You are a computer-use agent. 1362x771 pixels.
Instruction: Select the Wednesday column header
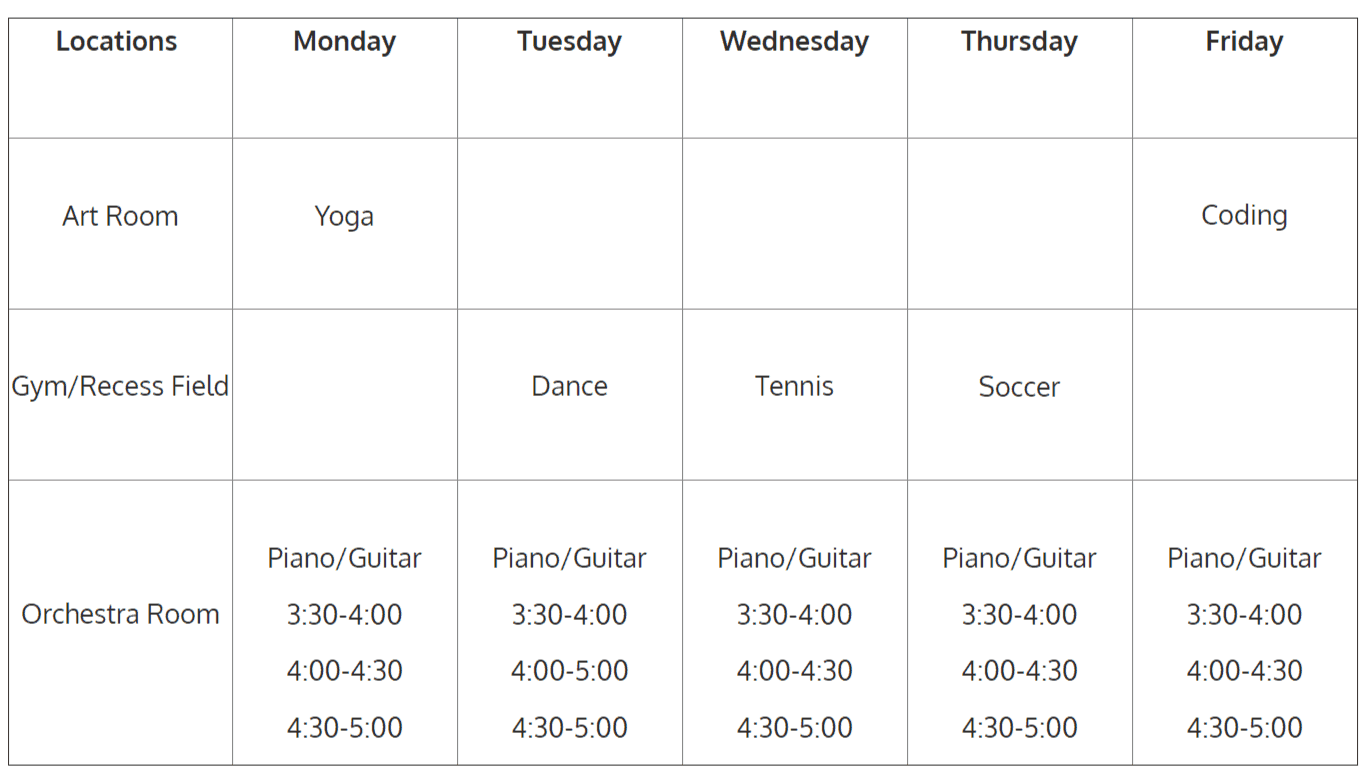(x=794, y=42)
